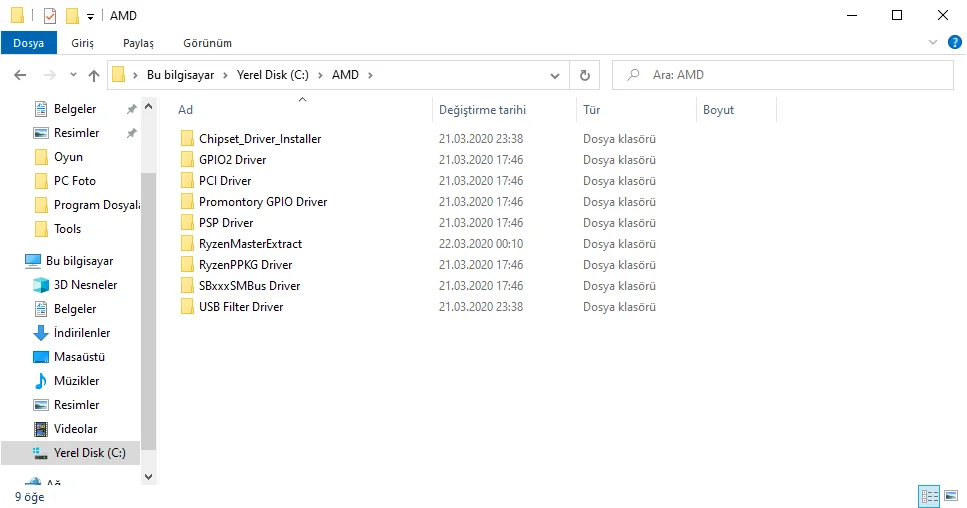Select pinned Resimler in quick access

point(76,133)
